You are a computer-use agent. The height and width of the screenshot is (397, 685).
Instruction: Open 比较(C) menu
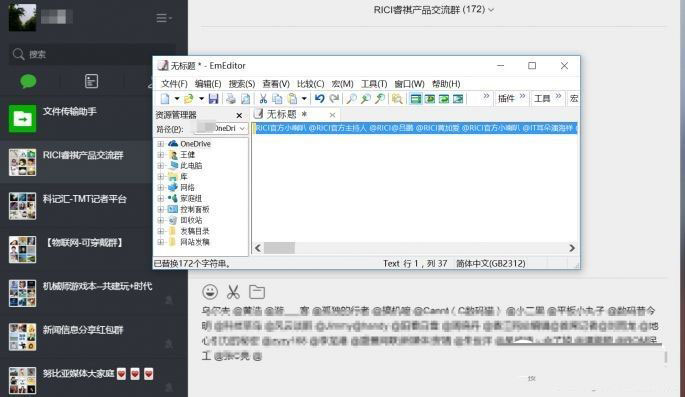[x=310, y=84]
